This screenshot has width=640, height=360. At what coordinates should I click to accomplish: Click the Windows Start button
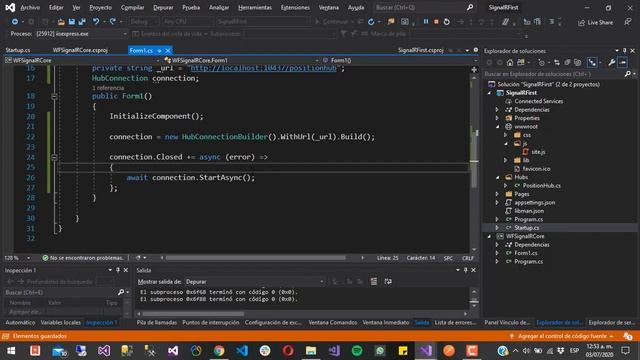[11, 351]
